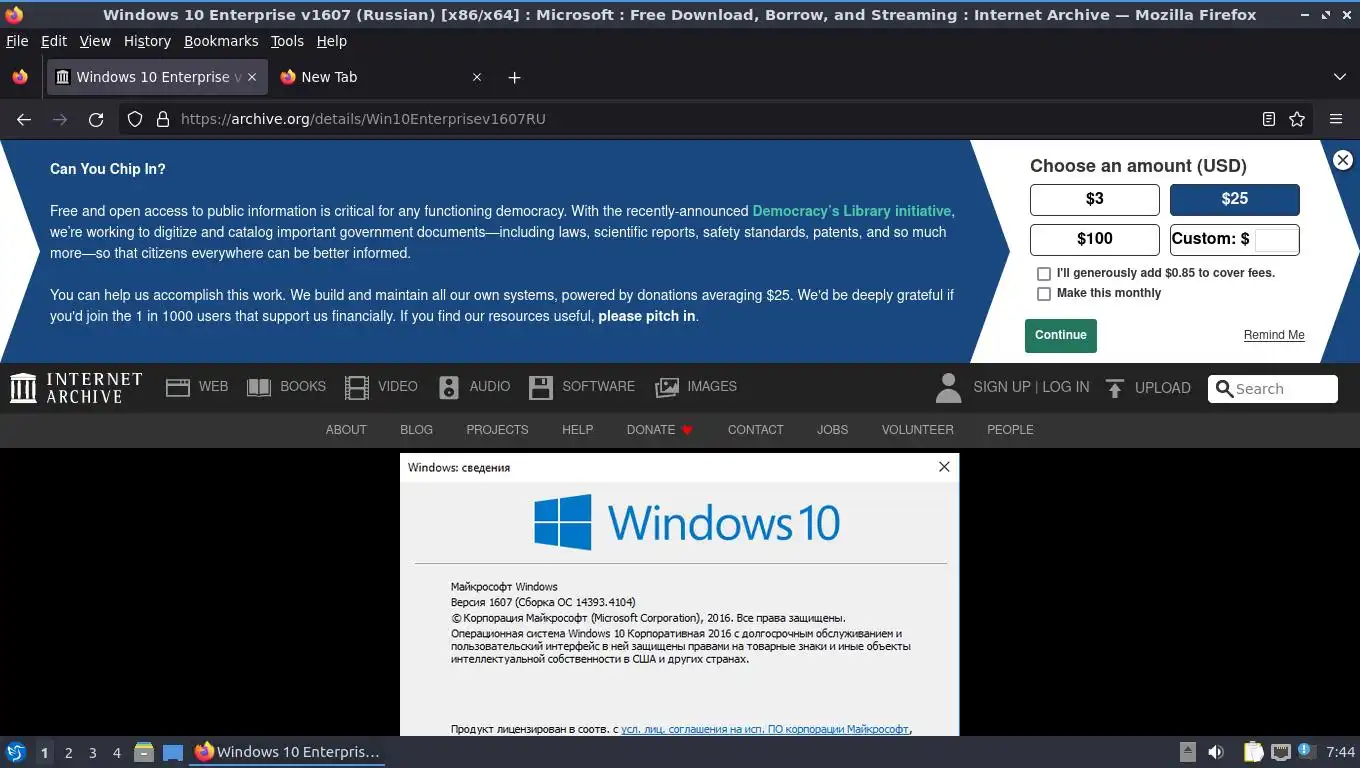Click the DONATE link with heart
Screen dimensions: 1360x768
click(x=660, y=430)
